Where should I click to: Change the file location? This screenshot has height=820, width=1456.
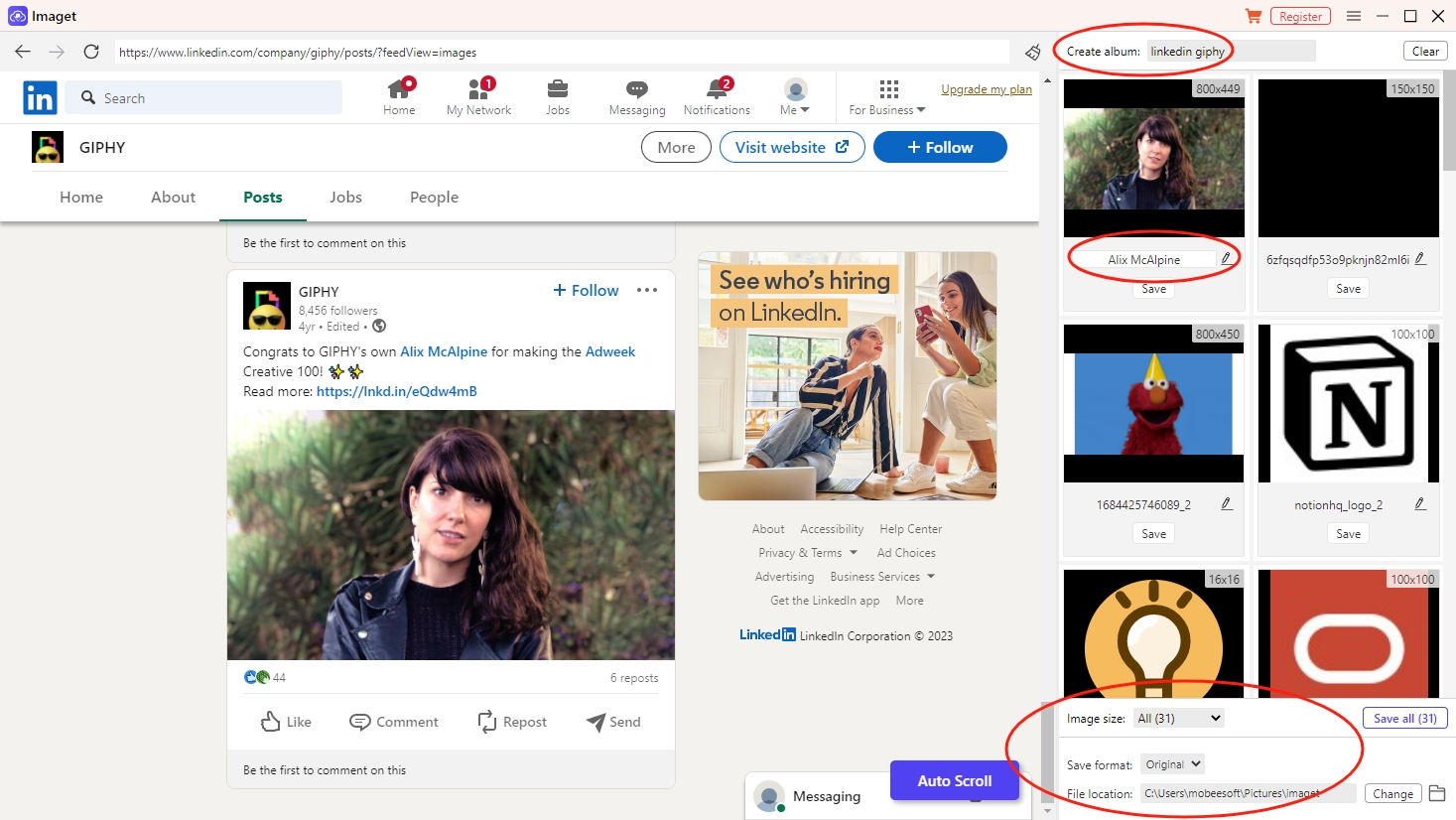click(x=1392, y=793)
